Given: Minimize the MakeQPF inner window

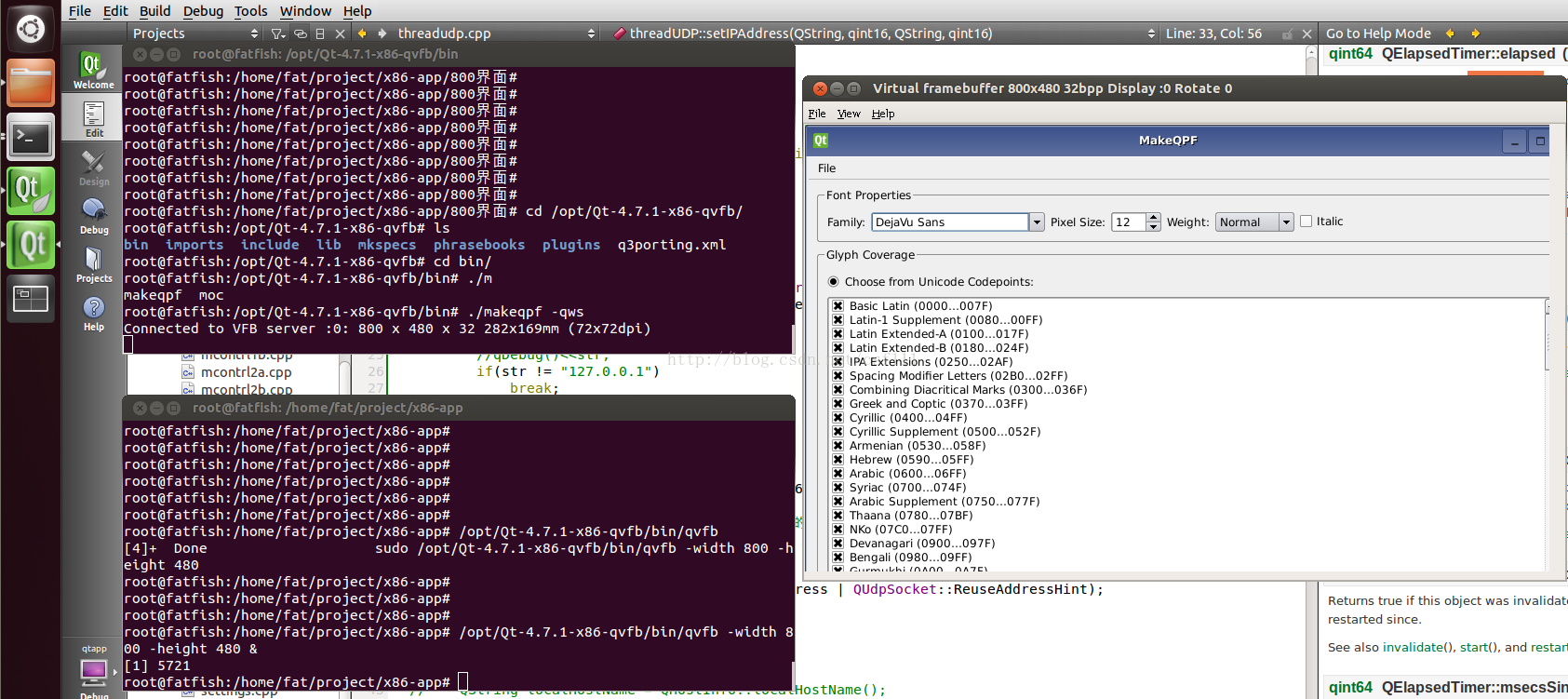Looking at the screenshot, I should [1515, 141].
